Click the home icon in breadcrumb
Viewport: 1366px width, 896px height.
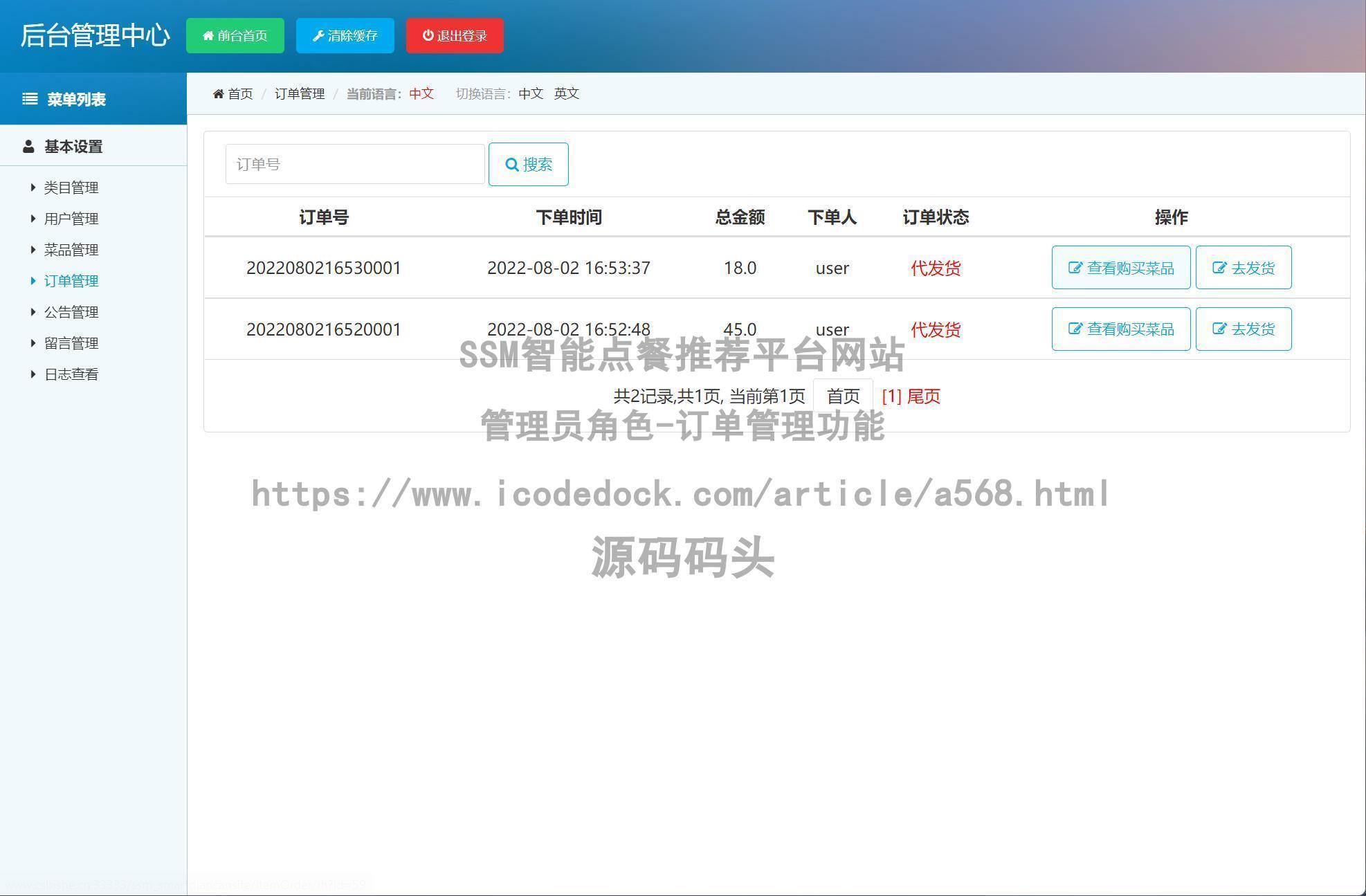tap(218, 93)
